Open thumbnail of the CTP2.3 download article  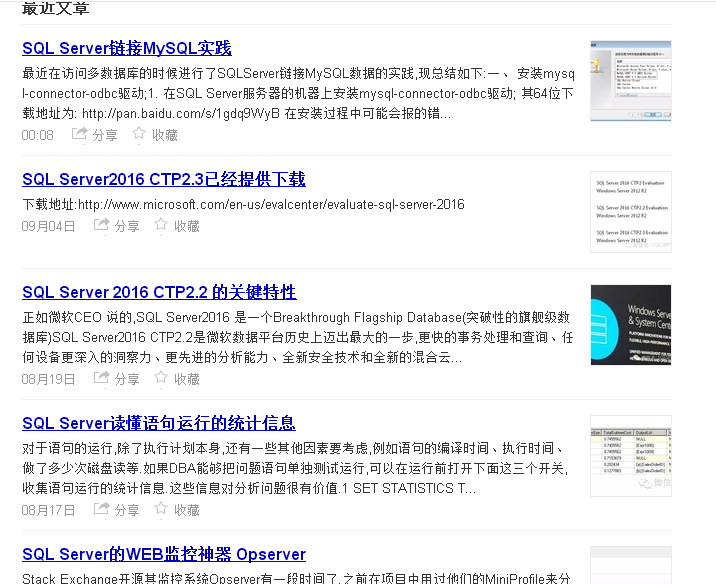pyautogui.click(x=631, y=212)
